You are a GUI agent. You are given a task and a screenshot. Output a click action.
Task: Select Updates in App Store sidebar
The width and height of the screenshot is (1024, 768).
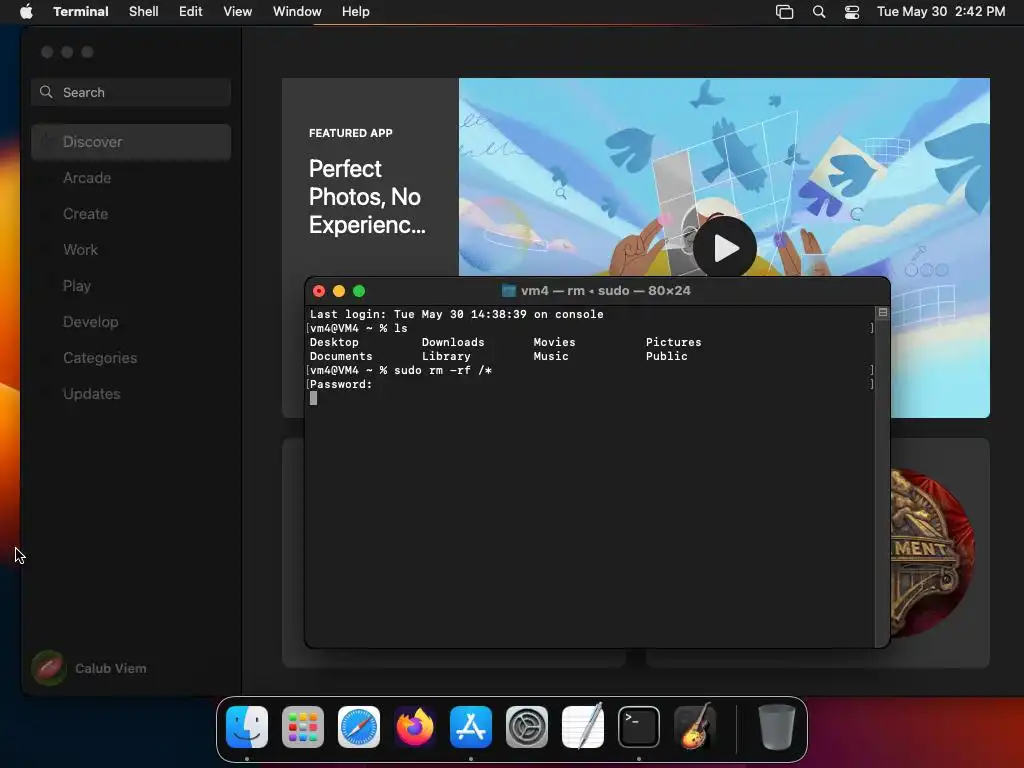pos(131,394)
